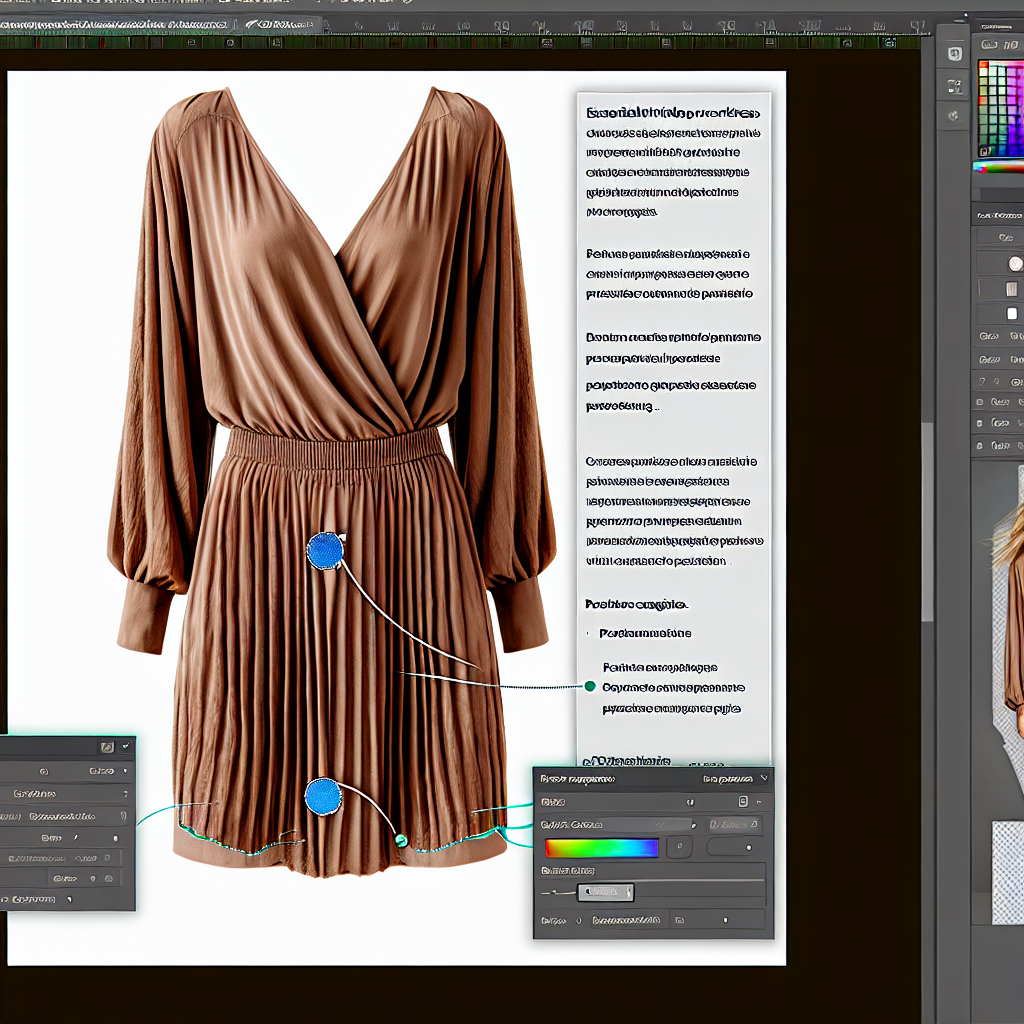Click the document icon in the color panel's first row
Viewport: 1024px width, 1024px height.
tap(742, 801)
